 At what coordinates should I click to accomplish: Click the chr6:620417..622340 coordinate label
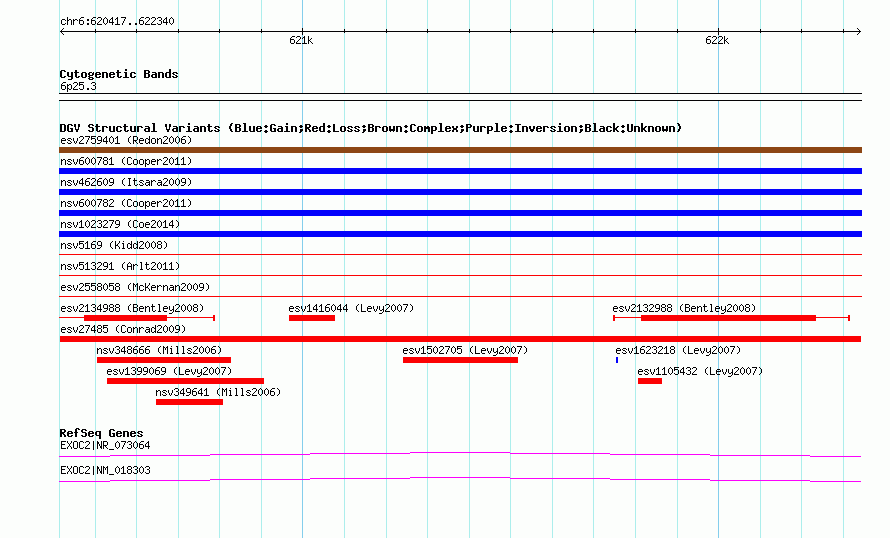pos(117,22)
